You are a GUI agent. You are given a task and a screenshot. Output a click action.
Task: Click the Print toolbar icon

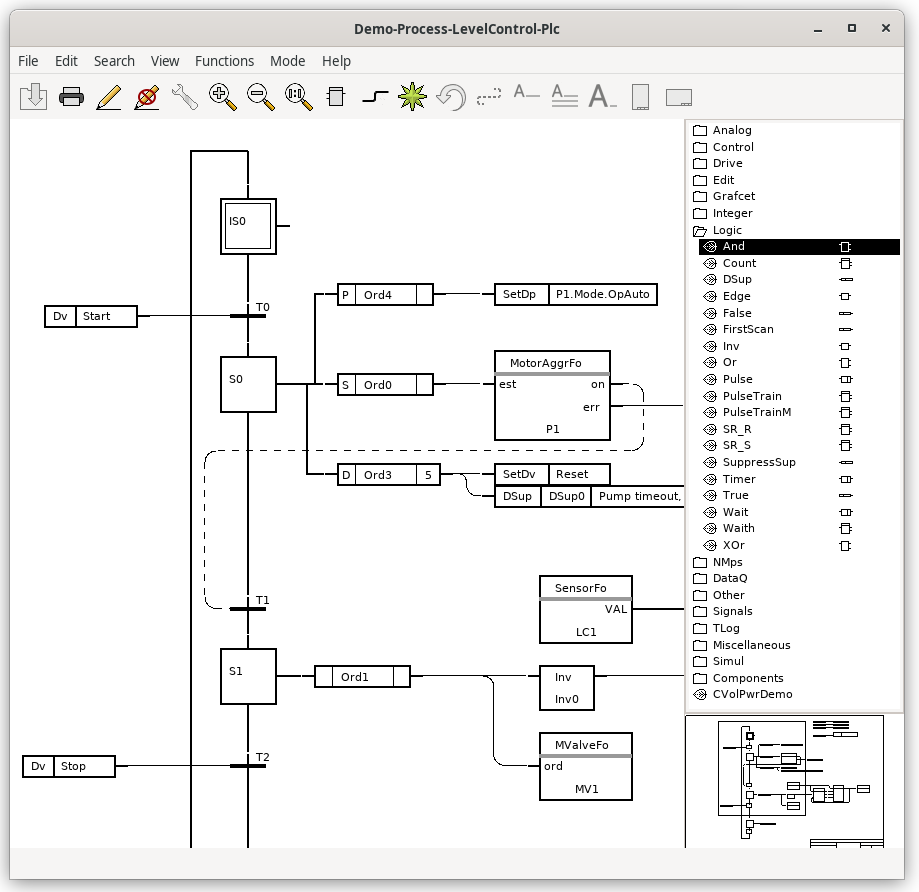(72, 96)
